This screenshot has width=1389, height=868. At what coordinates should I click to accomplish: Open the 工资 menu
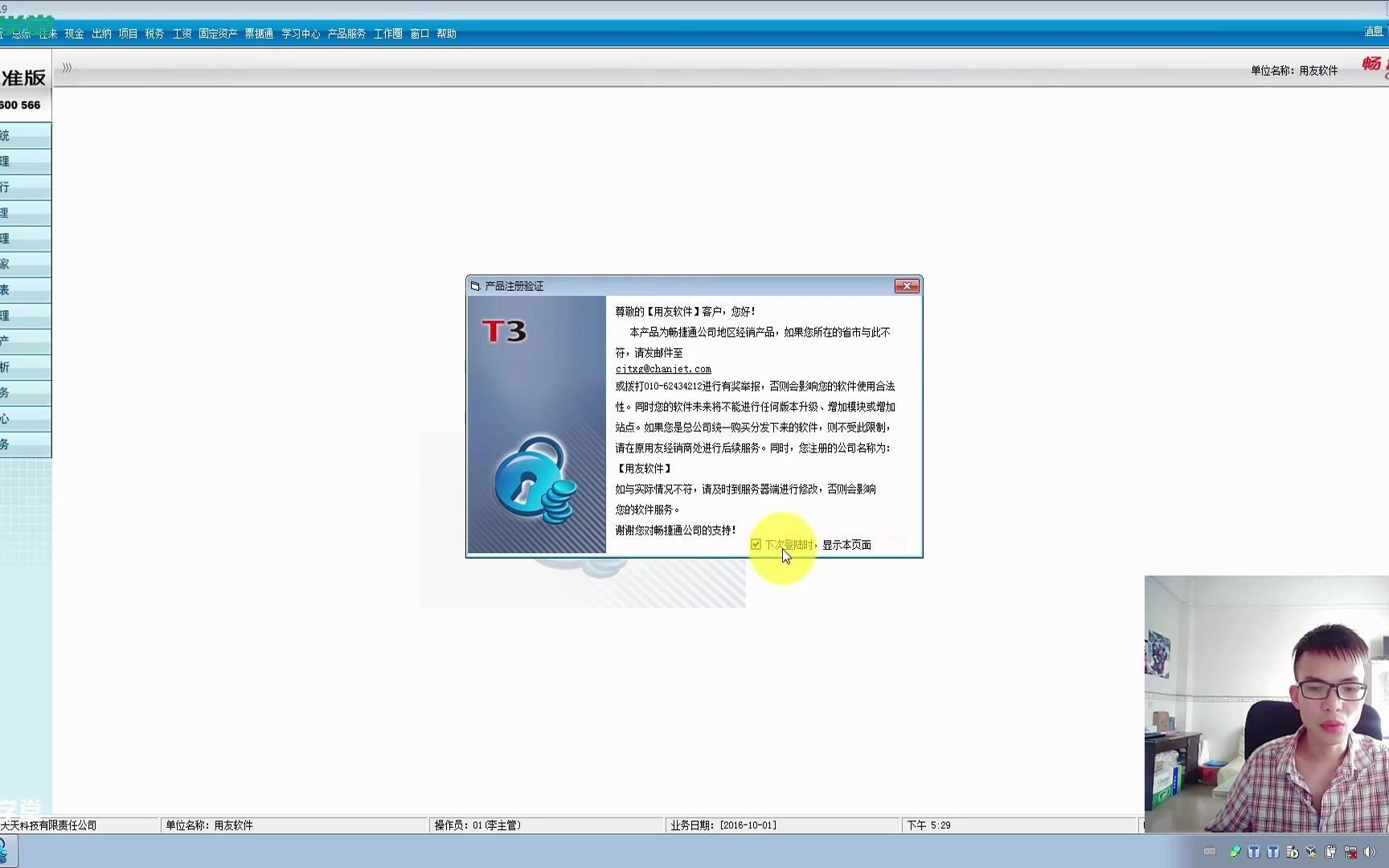click(182, 34)
